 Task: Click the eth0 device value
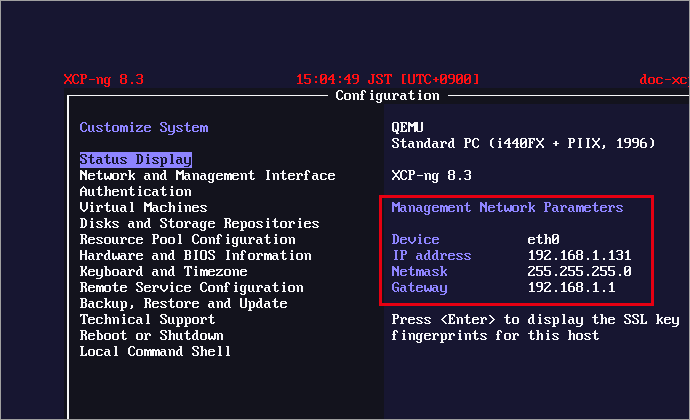[543, 239]
